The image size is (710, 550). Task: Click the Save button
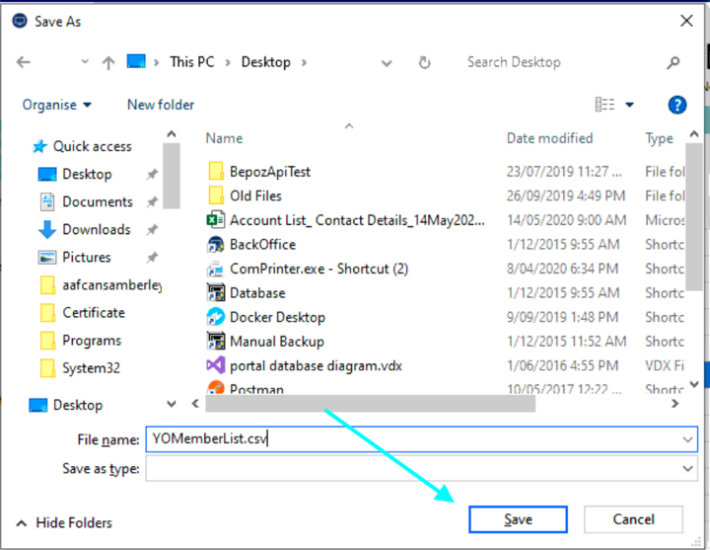click(518, 520)
